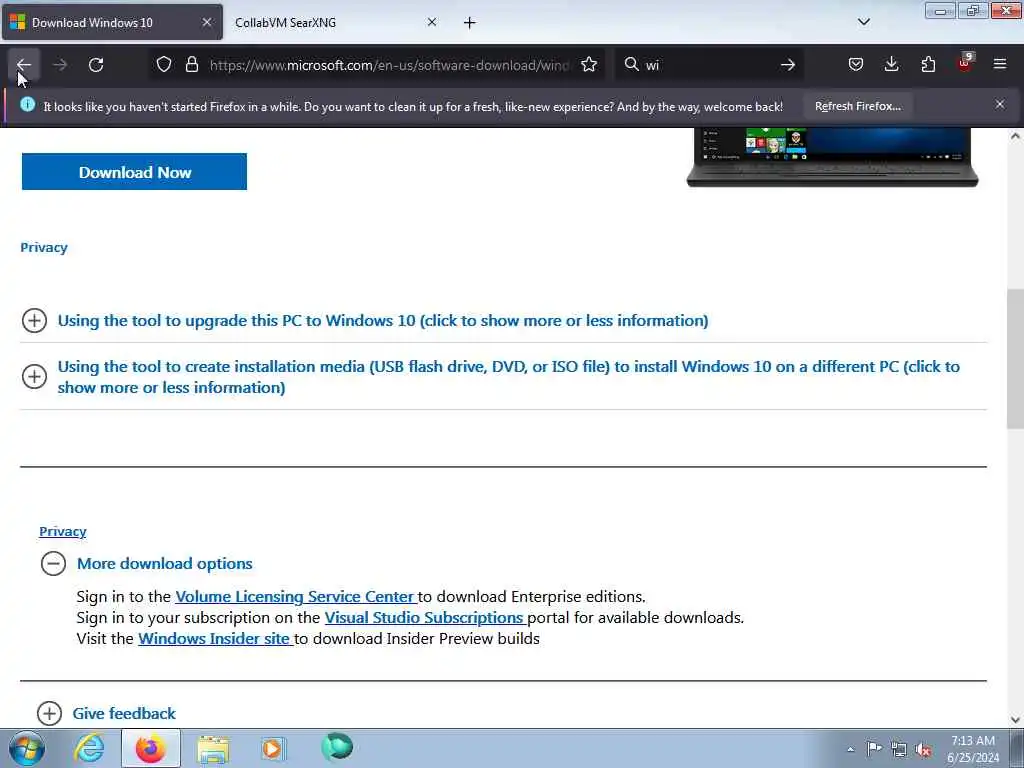Go back using the back arrow button
1024x768 pixels.
(24, 65)
